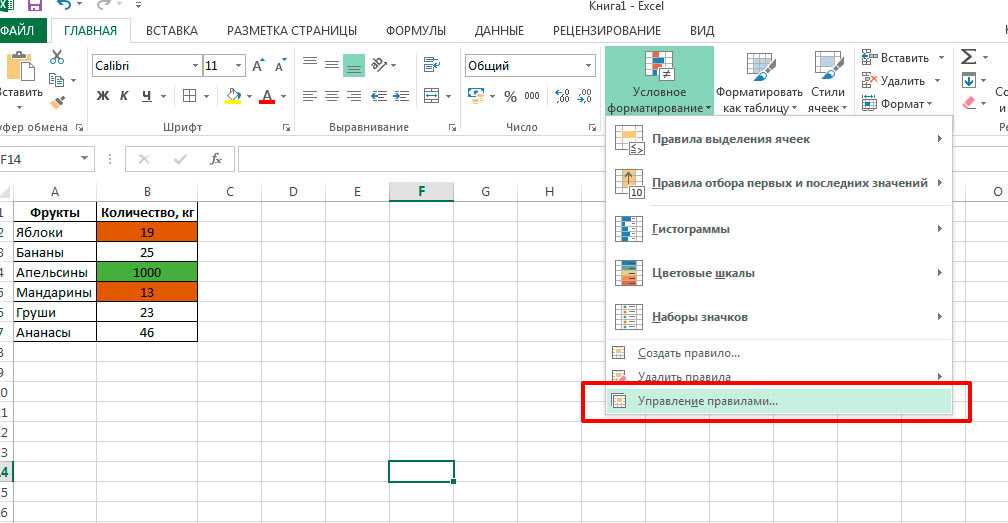Click Удалить cells button

[894, 81]
